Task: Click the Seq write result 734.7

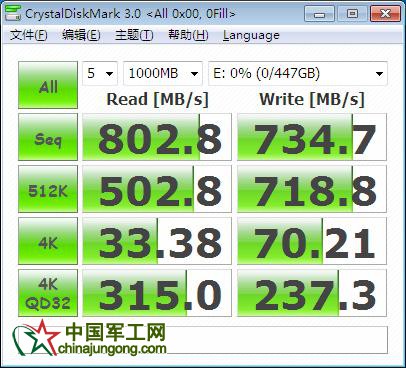Action: click(312, 137)
